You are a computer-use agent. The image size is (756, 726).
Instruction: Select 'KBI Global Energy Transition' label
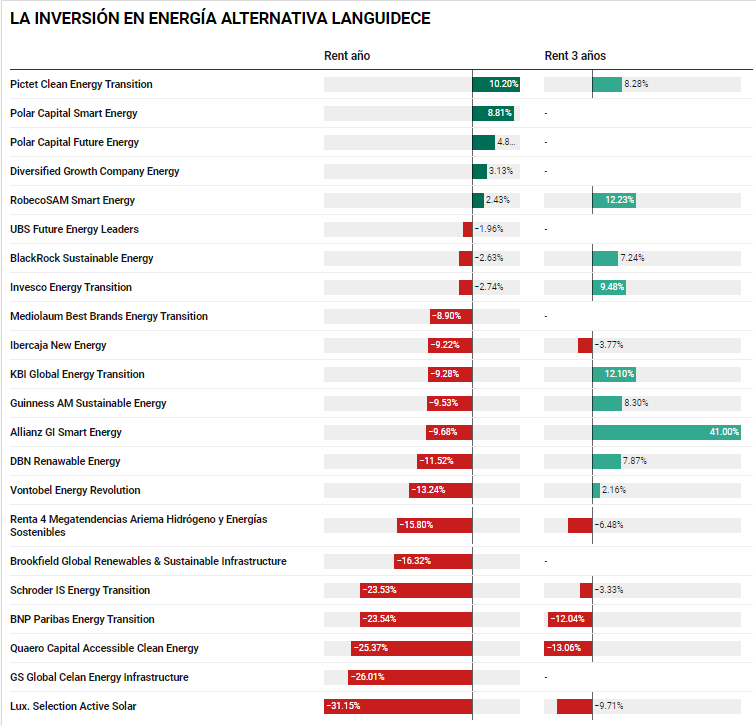click(77, 374)
